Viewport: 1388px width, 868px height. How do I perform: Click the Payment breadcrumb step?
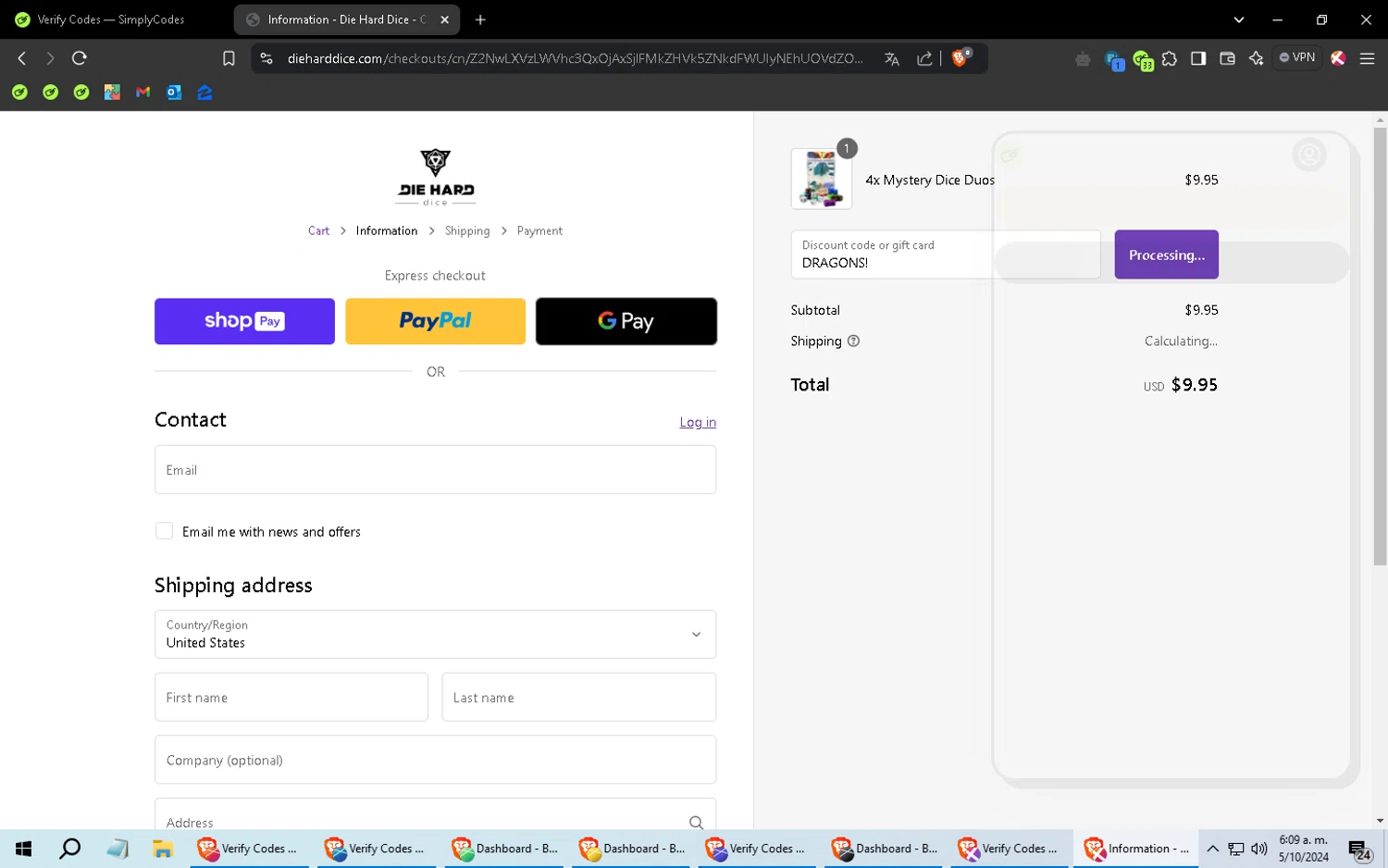(x=539, y=231)
